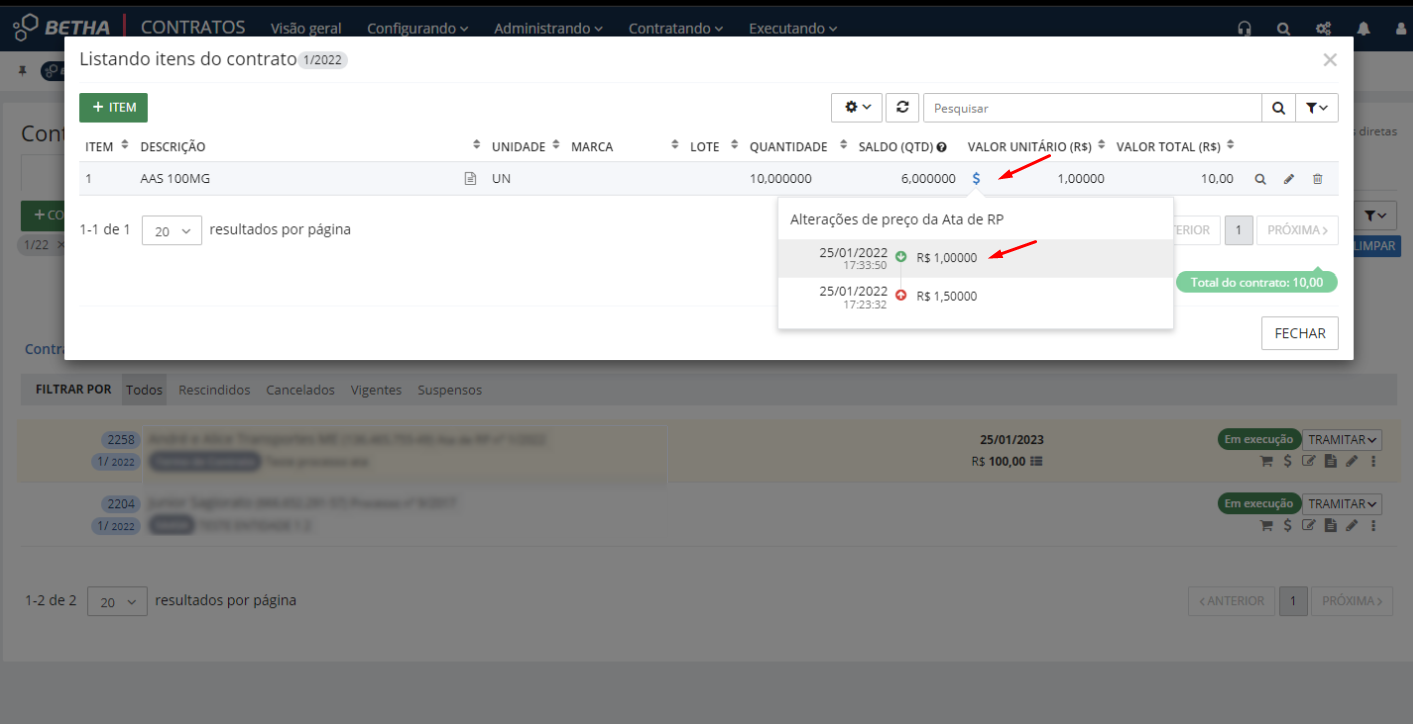Open TRAMITAR dropdown for contract 2204
The image size is (1413, 724).
(x=1342, y=504)
